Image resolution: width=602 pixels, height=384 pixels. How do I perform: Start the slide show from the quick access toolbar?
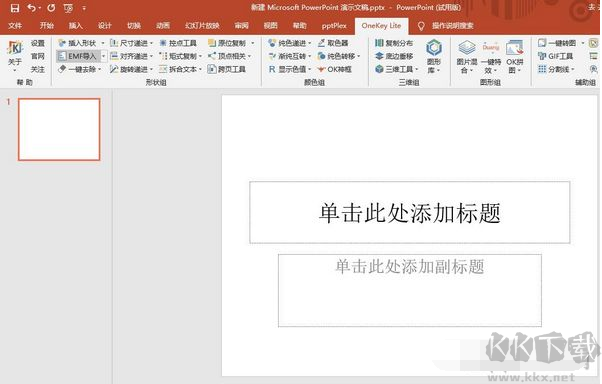68,8
